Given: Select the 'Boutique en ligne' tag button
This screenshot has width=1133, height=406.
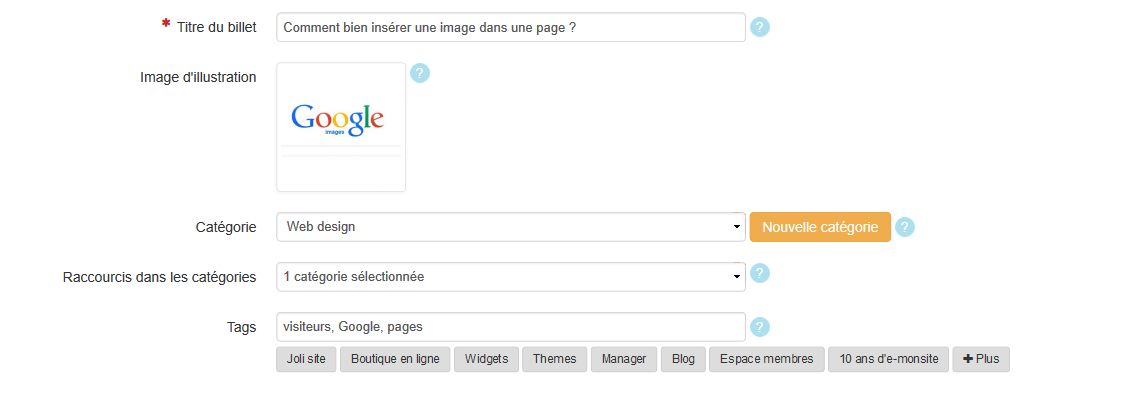Looking at the screenshot, I should coord(395,359).
